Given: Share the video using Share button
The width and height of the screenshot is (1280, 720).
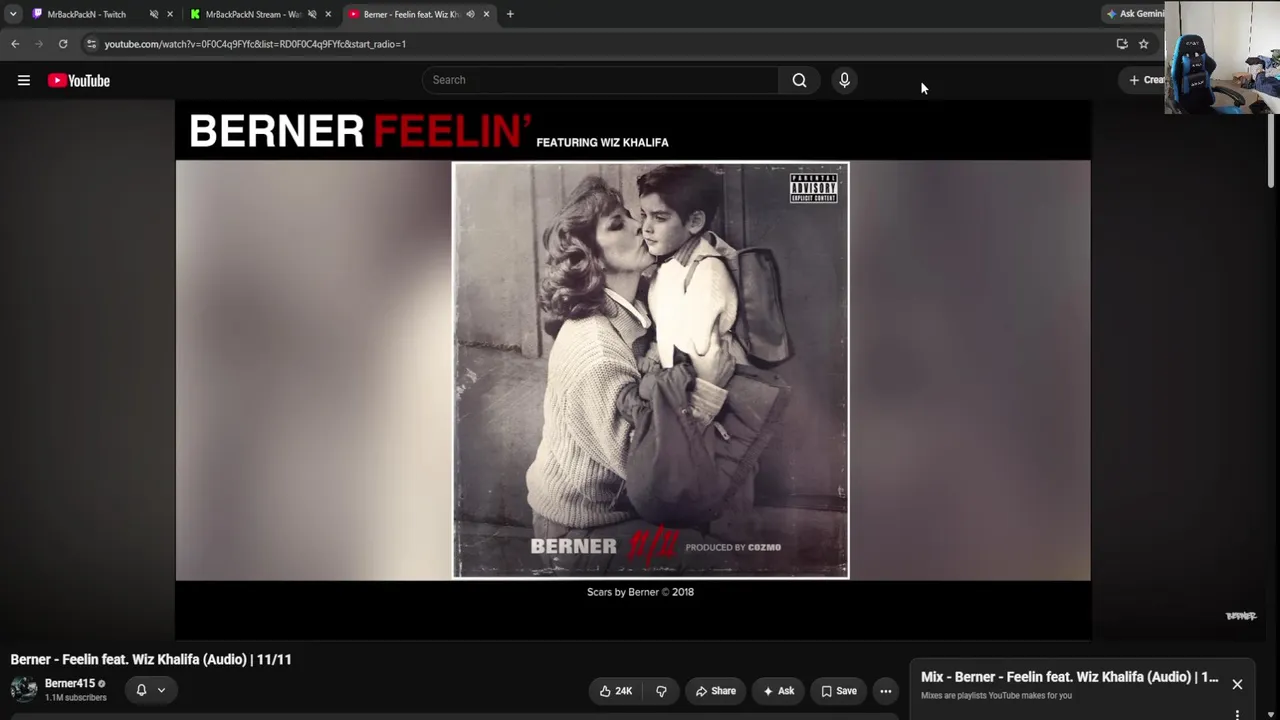Looking at the screenshot, I should click(716, 691).
